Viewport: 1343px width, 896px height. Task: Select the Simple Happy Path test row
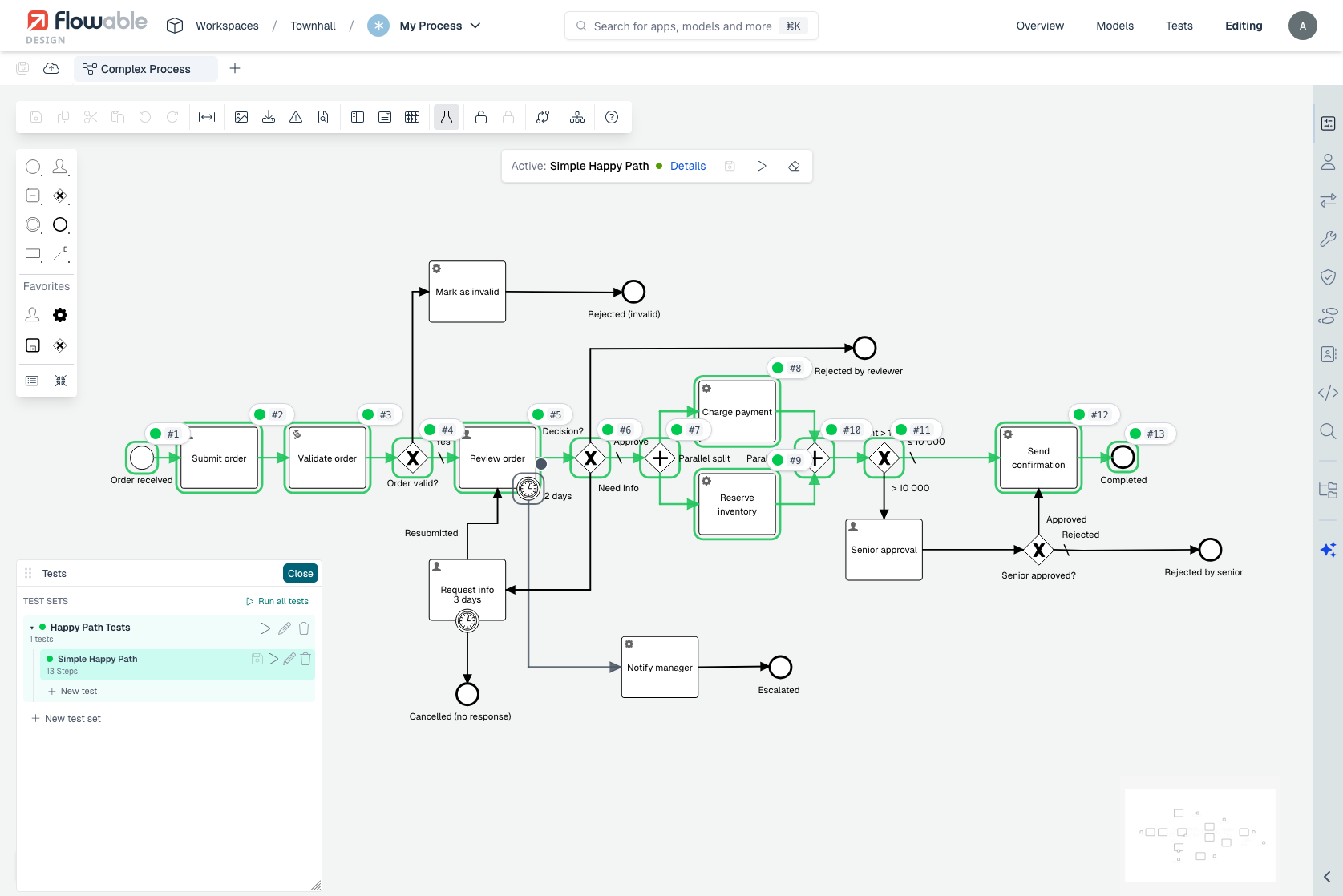177,664
